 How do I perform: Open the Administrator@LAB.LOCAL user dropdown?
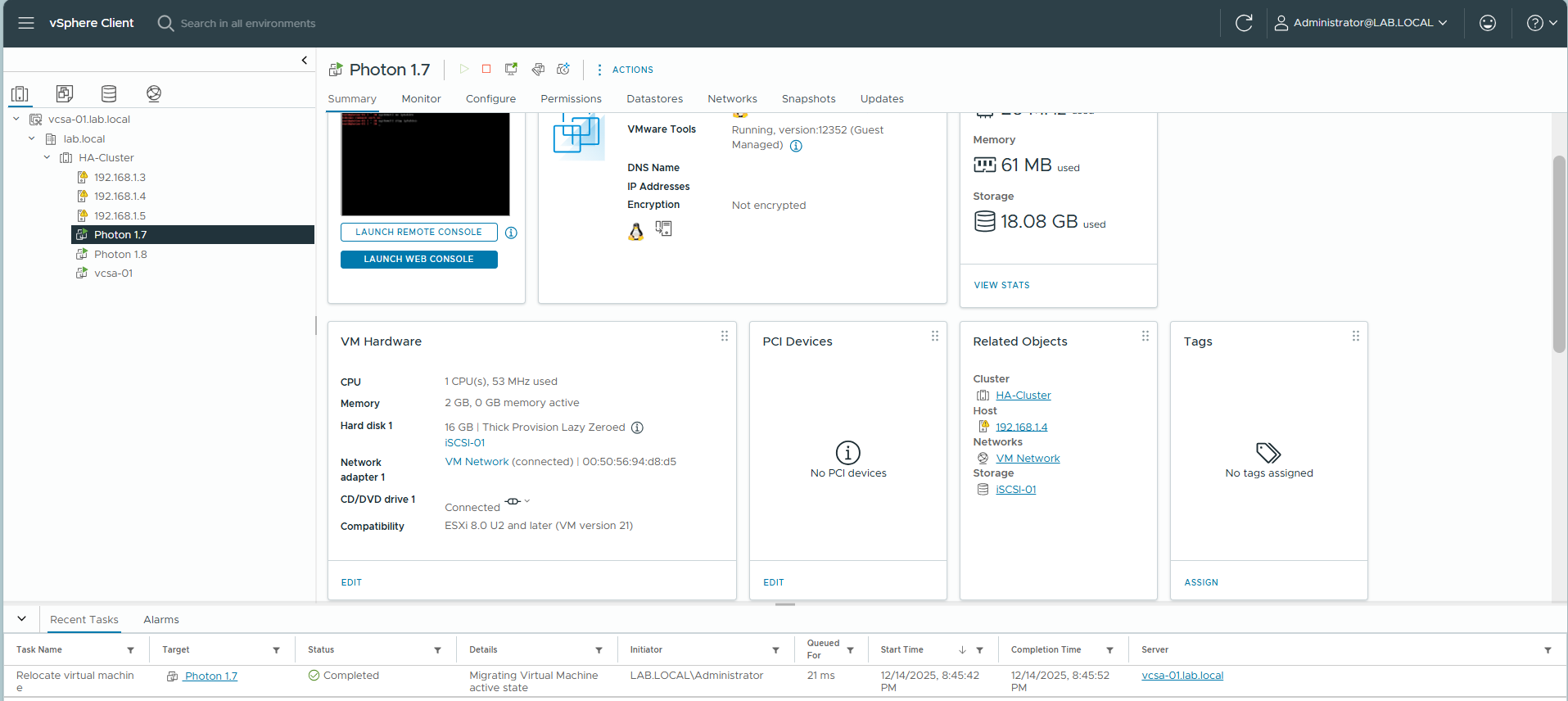tap(1362, 23)
